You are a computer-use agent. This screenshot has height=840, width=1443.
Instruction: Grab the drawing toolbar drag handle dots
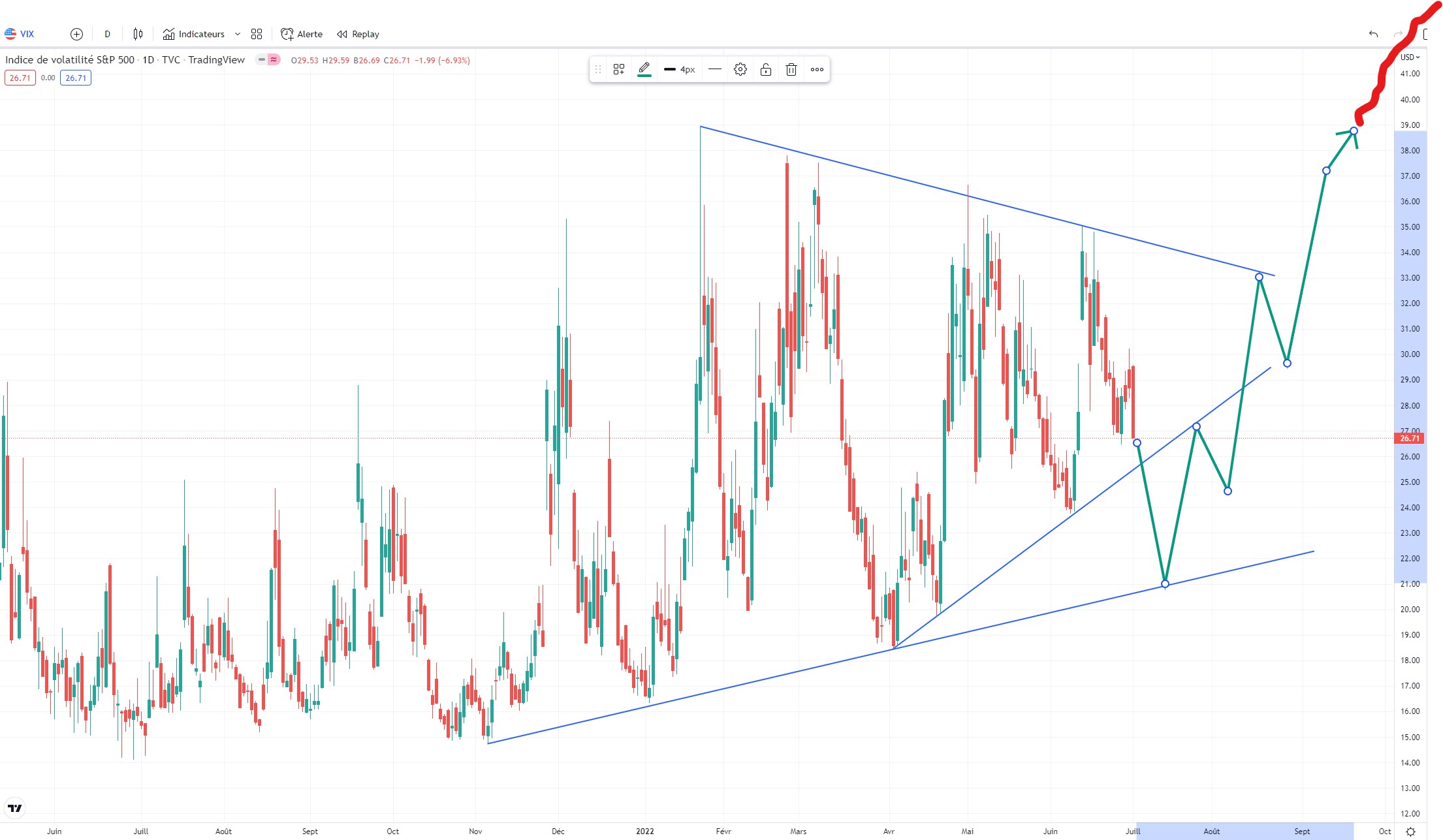[598, 69]
